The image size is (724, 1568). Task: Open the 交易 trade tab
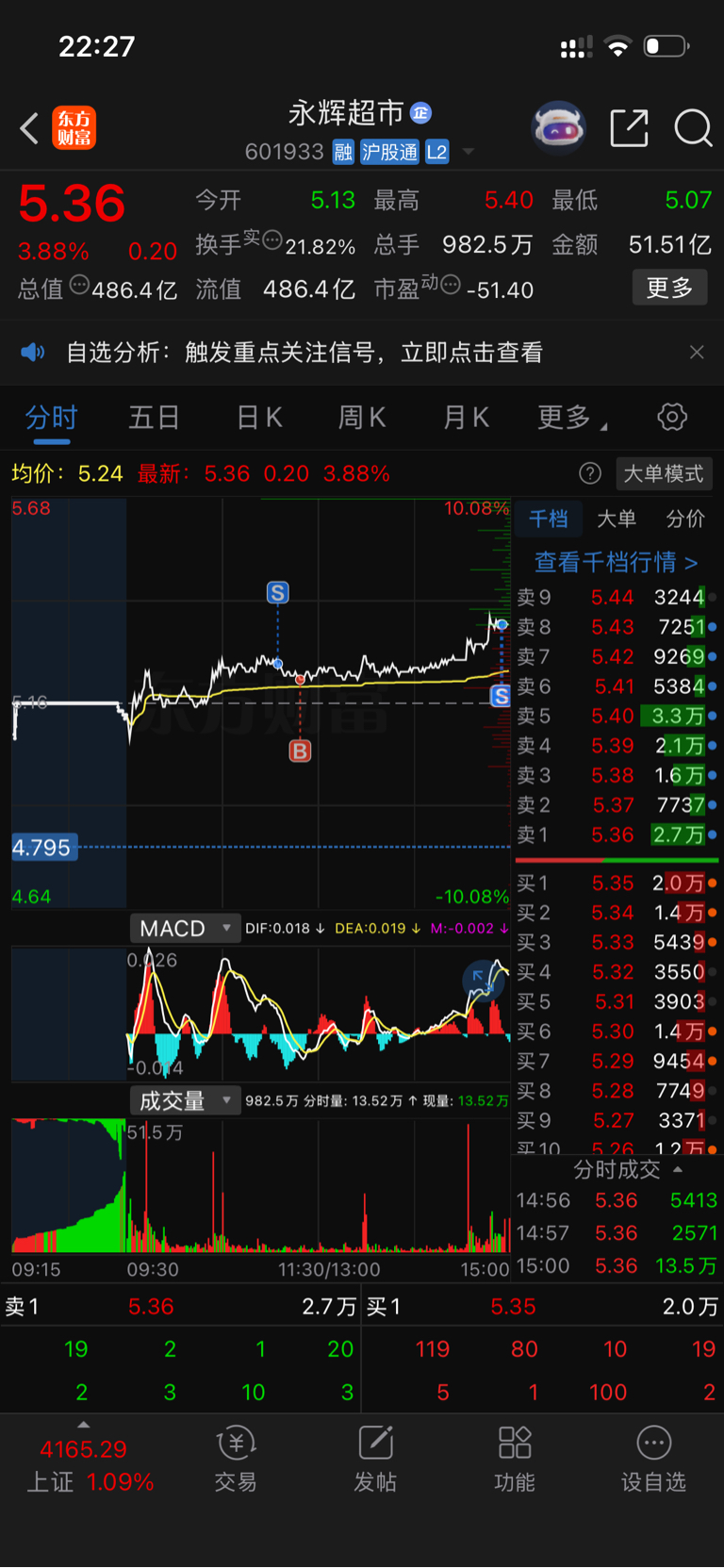coord(236,1460)
